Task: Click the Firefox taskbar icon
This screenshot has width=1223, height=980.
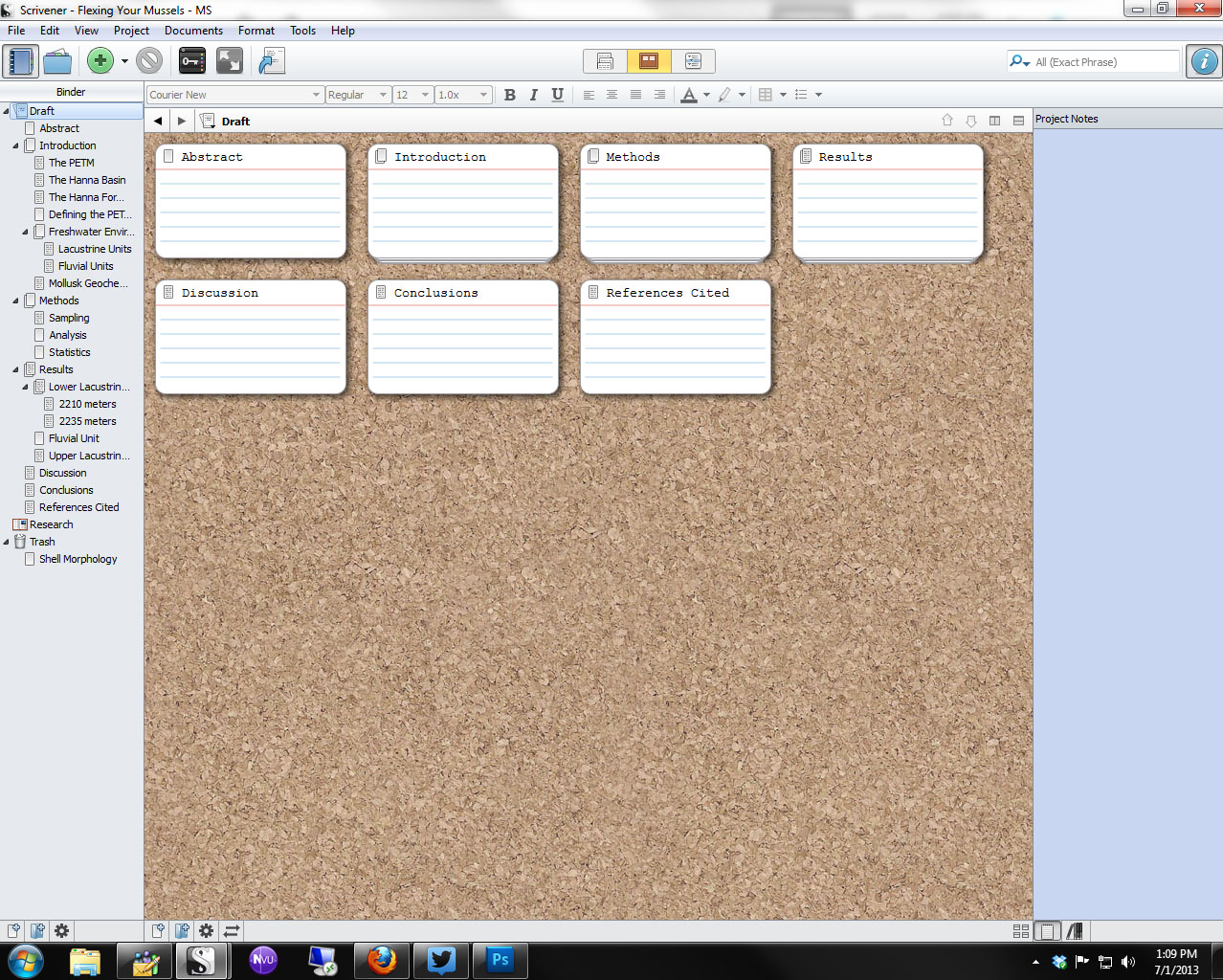Action: 382,960
